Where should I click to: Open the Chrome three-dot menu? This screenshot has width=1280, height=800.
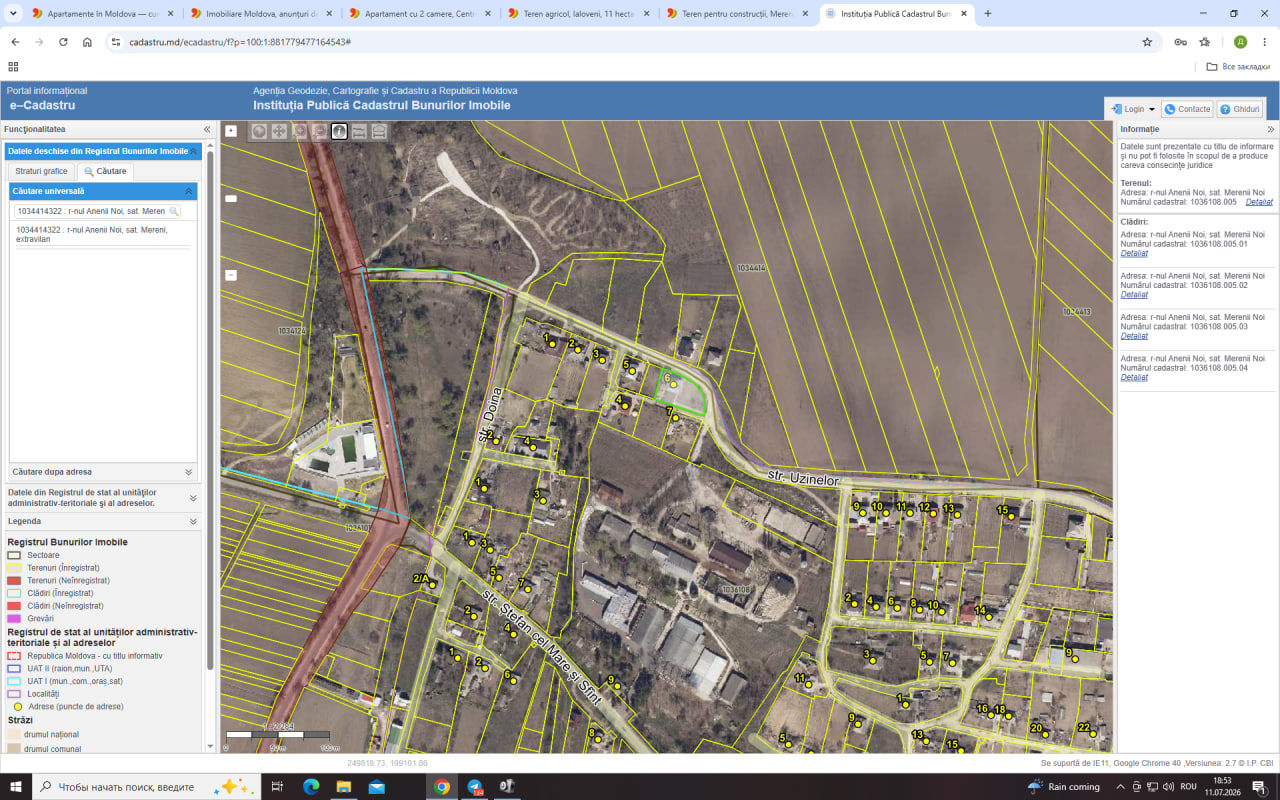pos(1265,42)
